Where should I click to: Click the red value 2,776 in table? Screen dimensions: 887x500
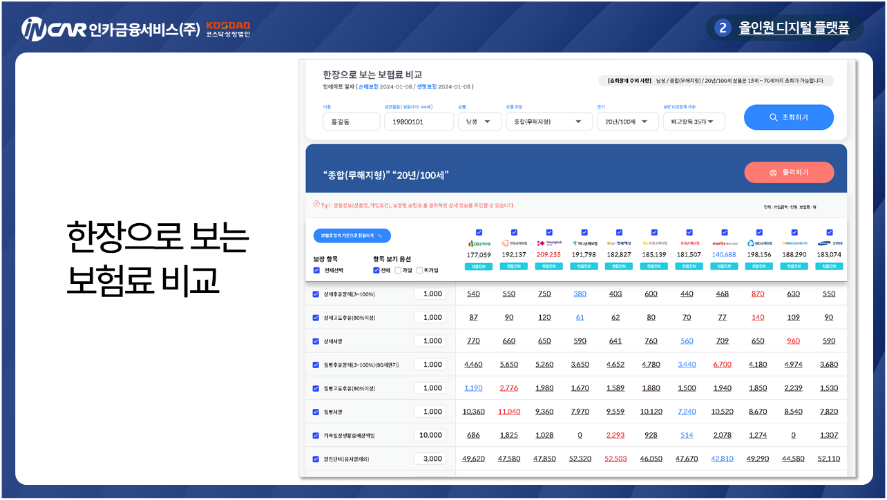point(509,389)
